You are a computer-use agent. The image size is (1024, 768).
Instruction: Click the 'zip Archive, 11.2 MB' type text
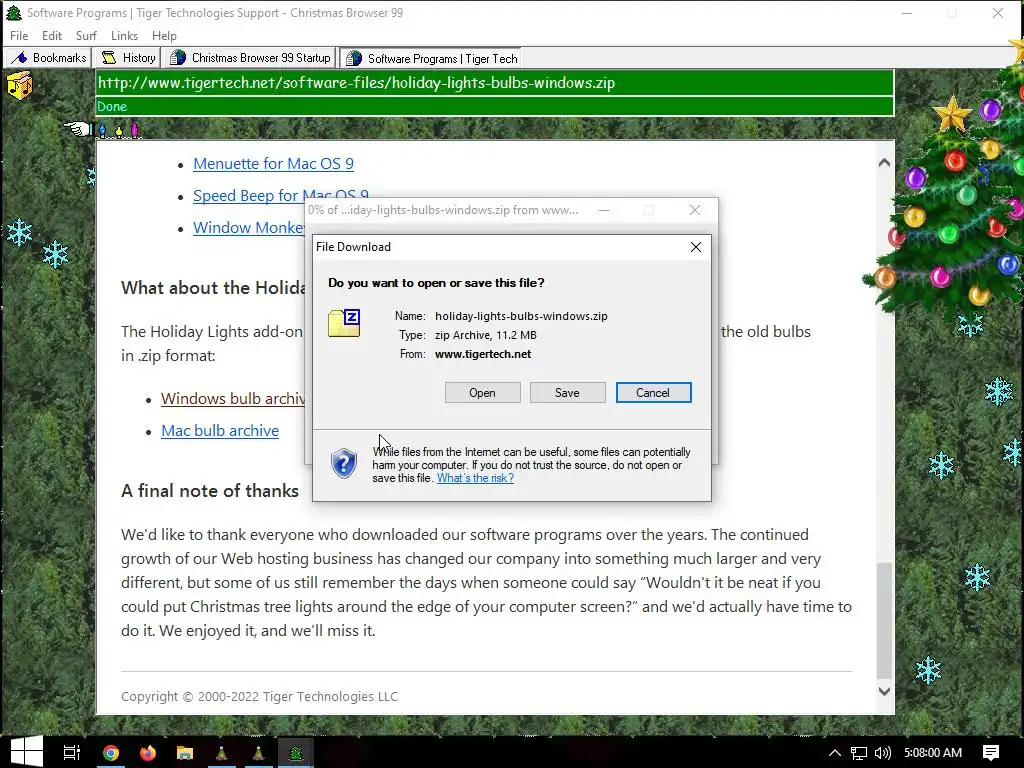(486, 335)
